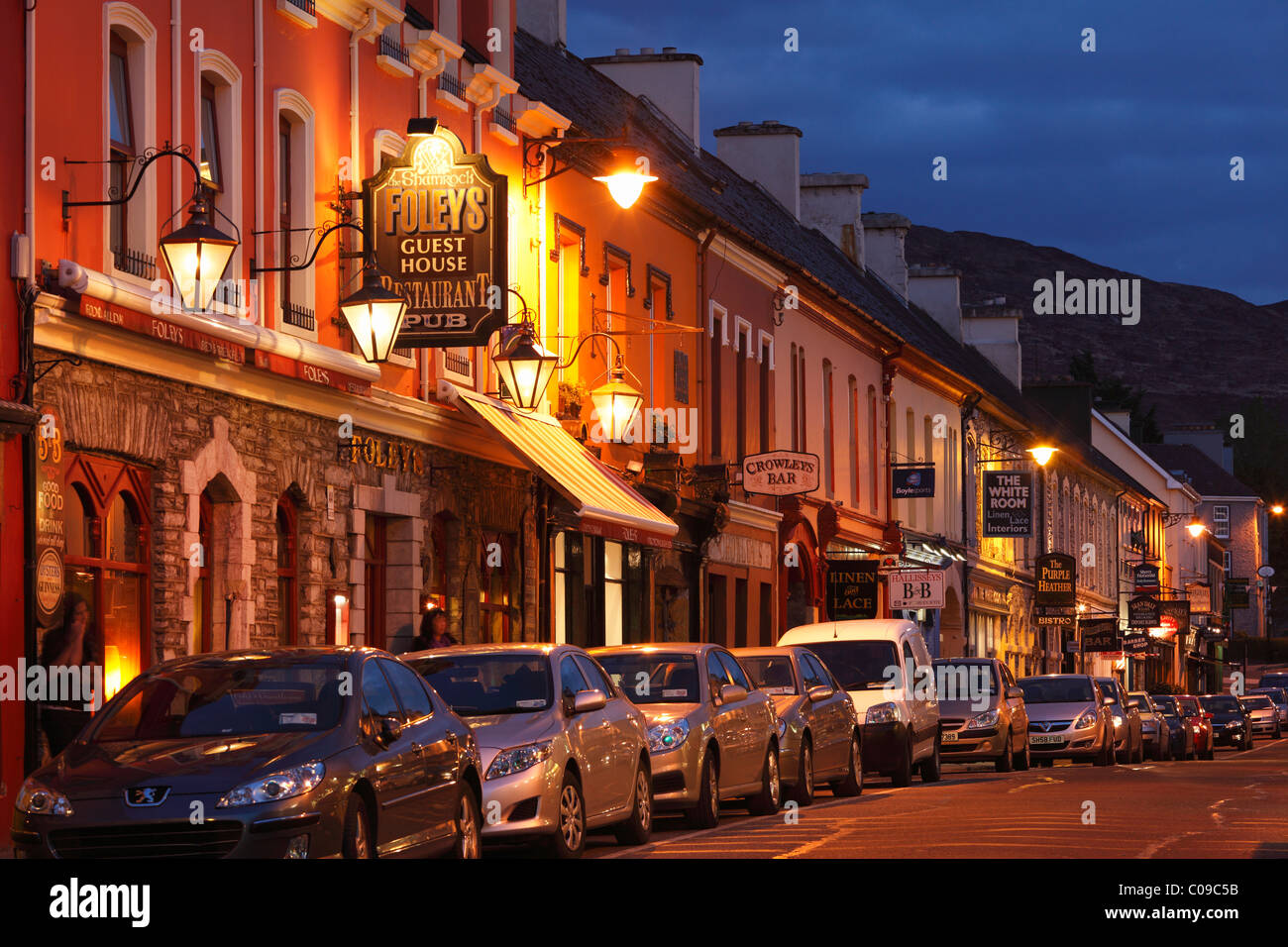1288x947 pixels.
Task: Click the Foleys Guest House hanging sign
Action: pyautogui.click(x=434, y=239)
